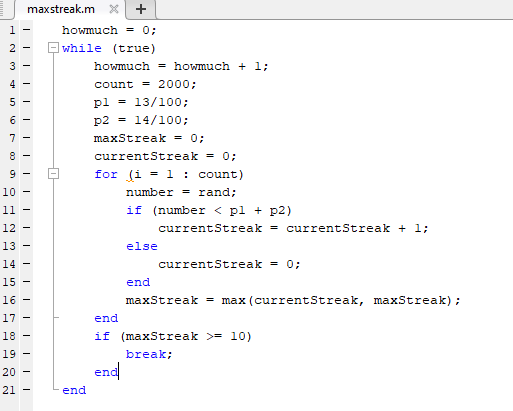
Task: Click 'if (number < p1 + p2)' condition
Action: [x=209, y=210]
